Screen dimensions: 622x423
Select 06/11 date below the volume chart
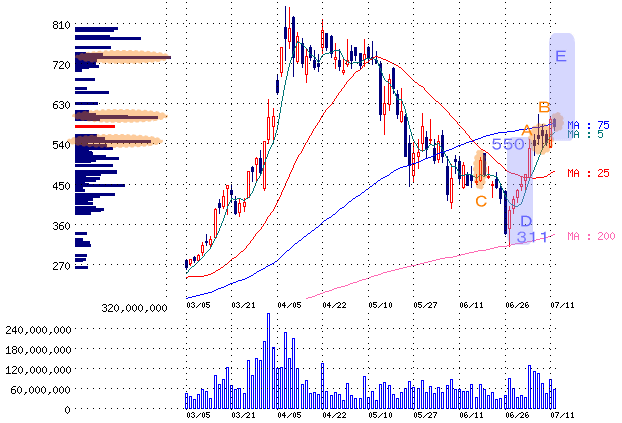point(471,415)
